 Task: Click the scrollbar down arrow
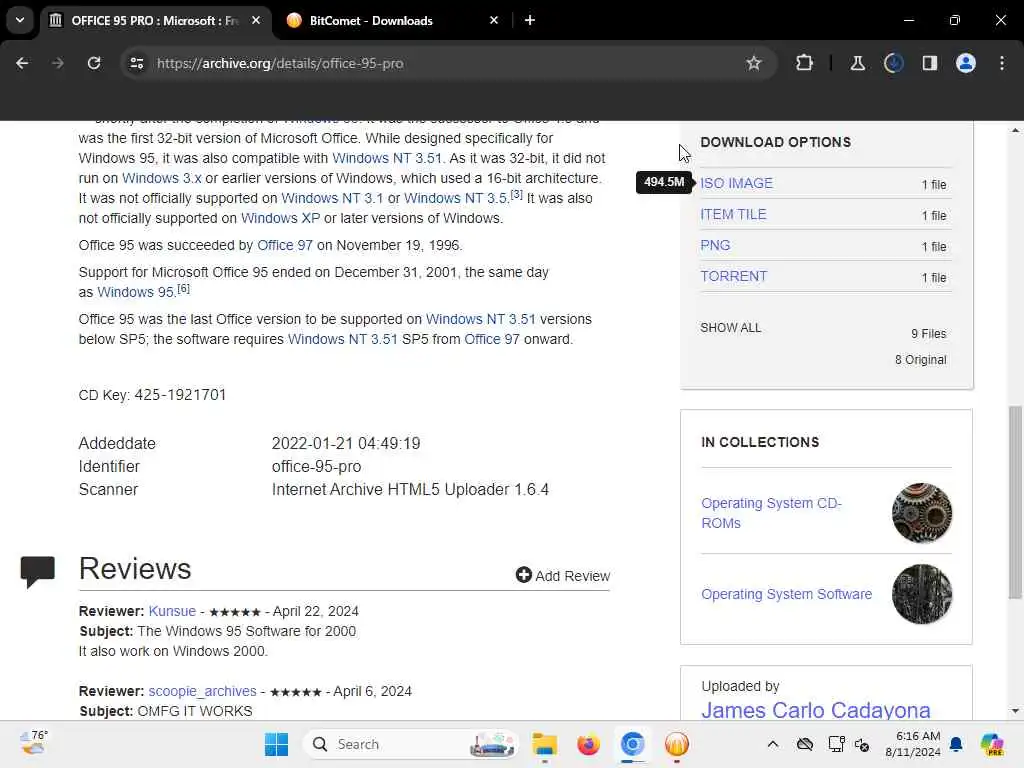(1015, 711)
